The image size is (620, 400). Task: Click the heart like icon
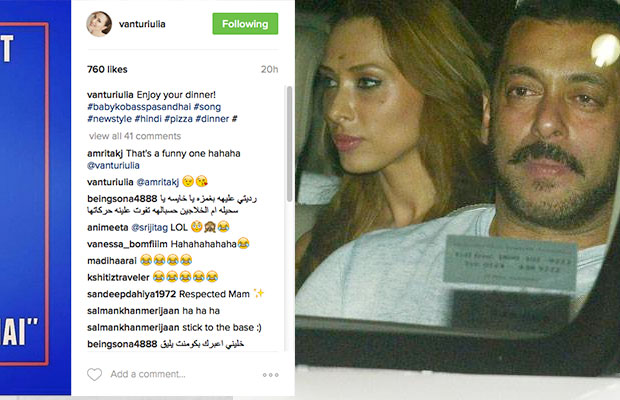pos(95,374)
